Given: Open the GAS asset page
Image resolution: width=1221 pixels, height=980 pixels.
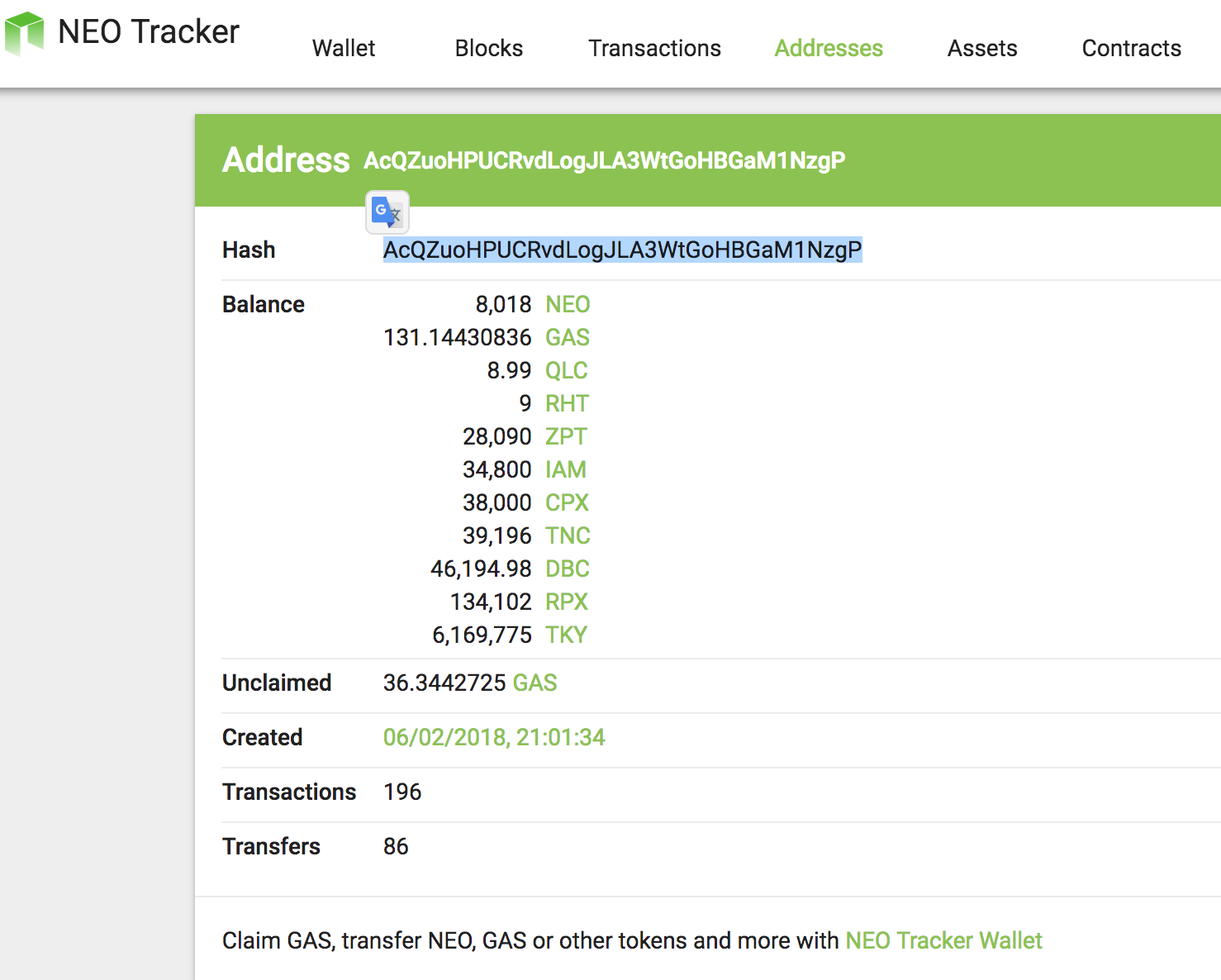Looking at the screenshot, I should (x=568, y=337).
